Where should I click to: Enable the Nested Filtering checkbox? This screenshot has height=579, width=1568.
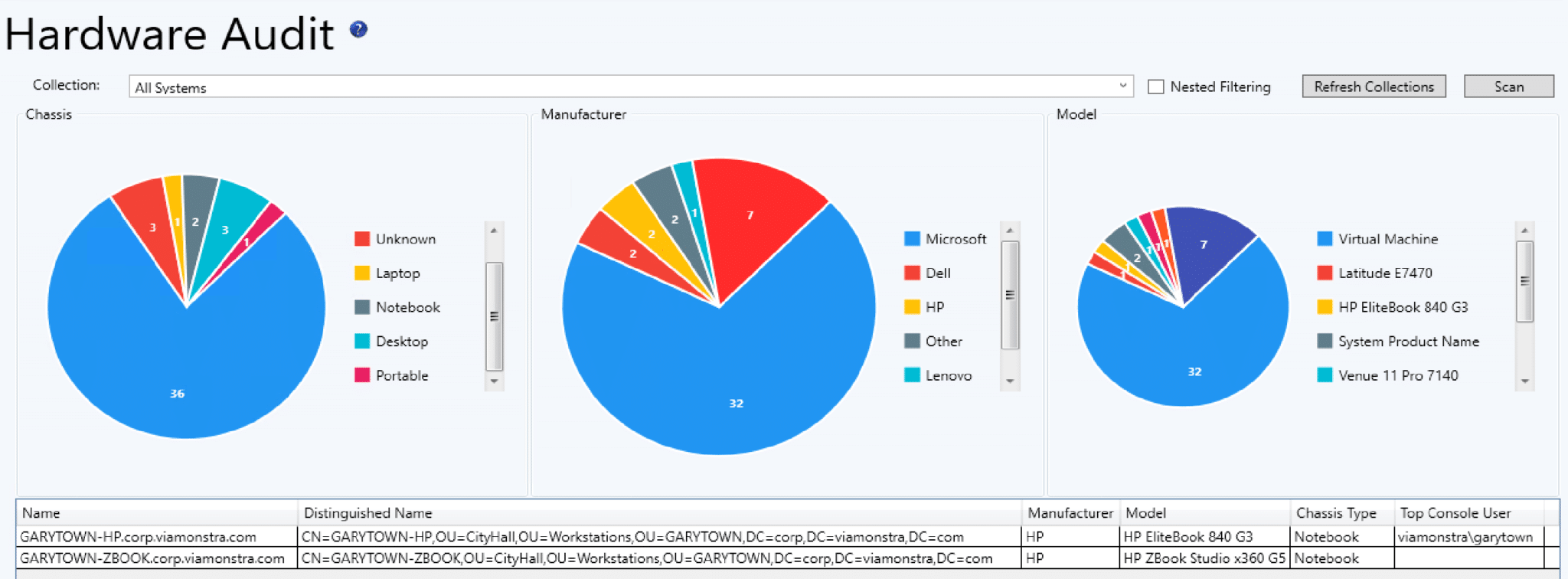tap(1156, 87)
